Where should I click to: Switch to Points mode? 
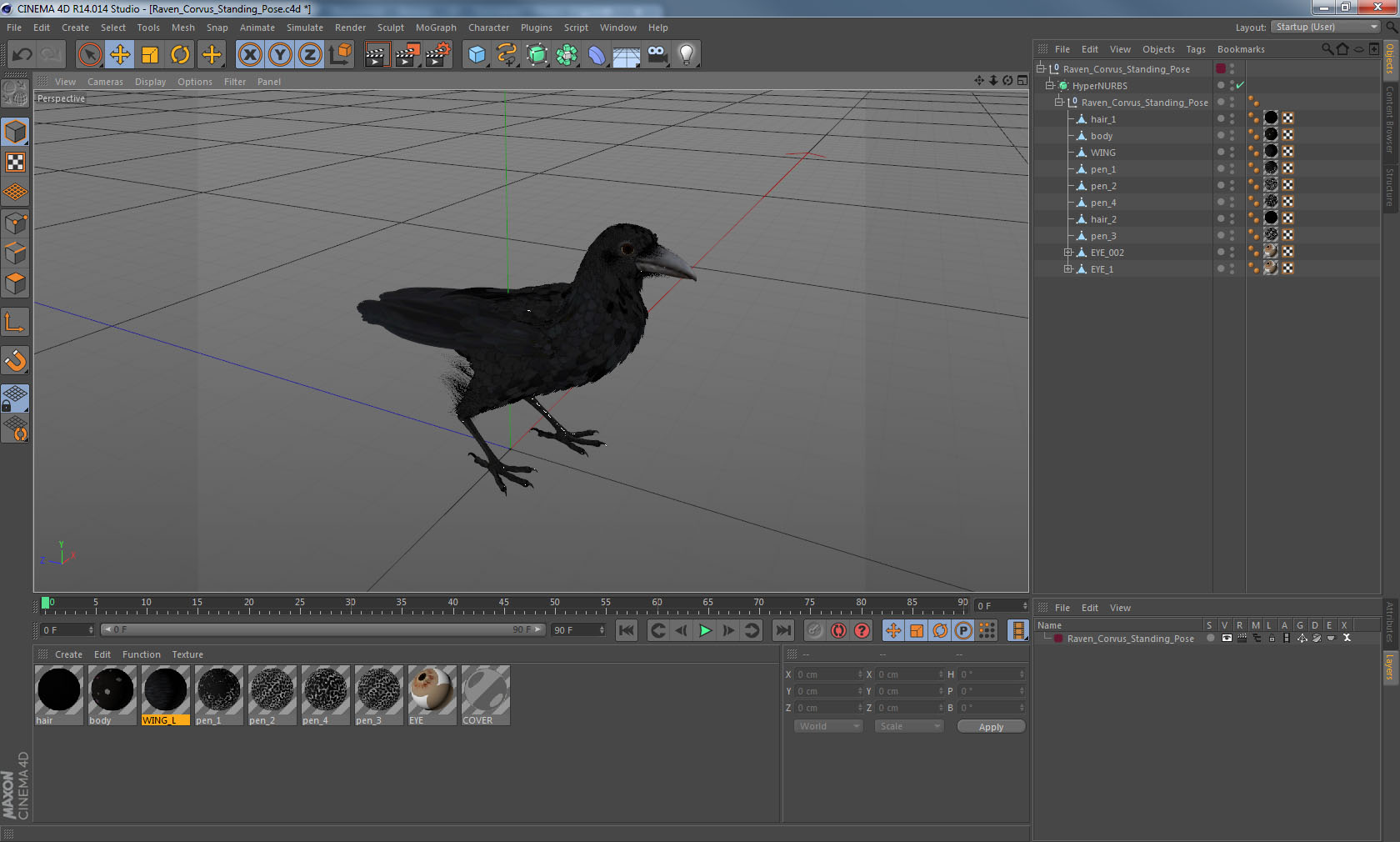(x=15, y=223)
